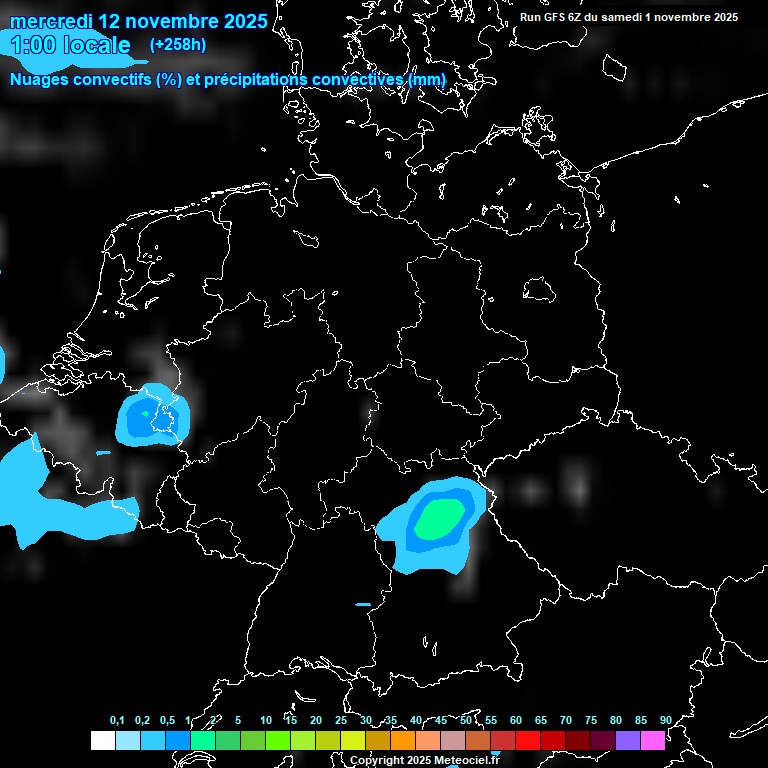768x768 pixels.
Task: Click the '80' legend label
Action: 616,720
